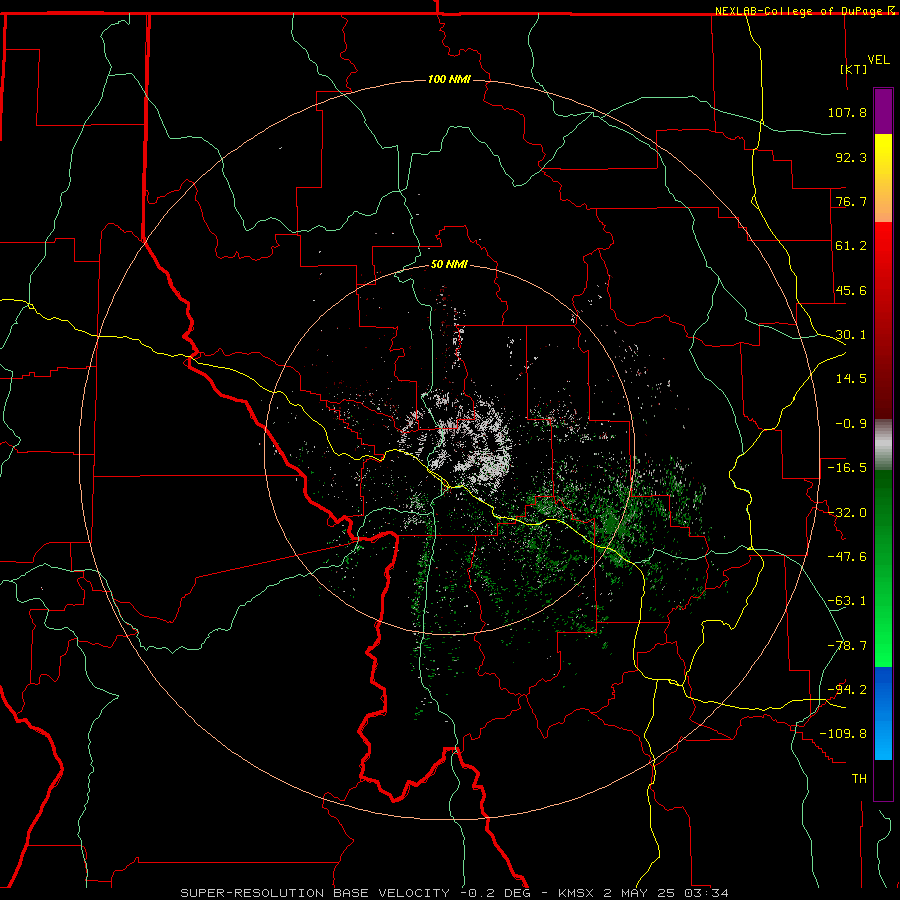Click the TH legend label
This screenshot has width=900, height=900.
coord(859,779)
